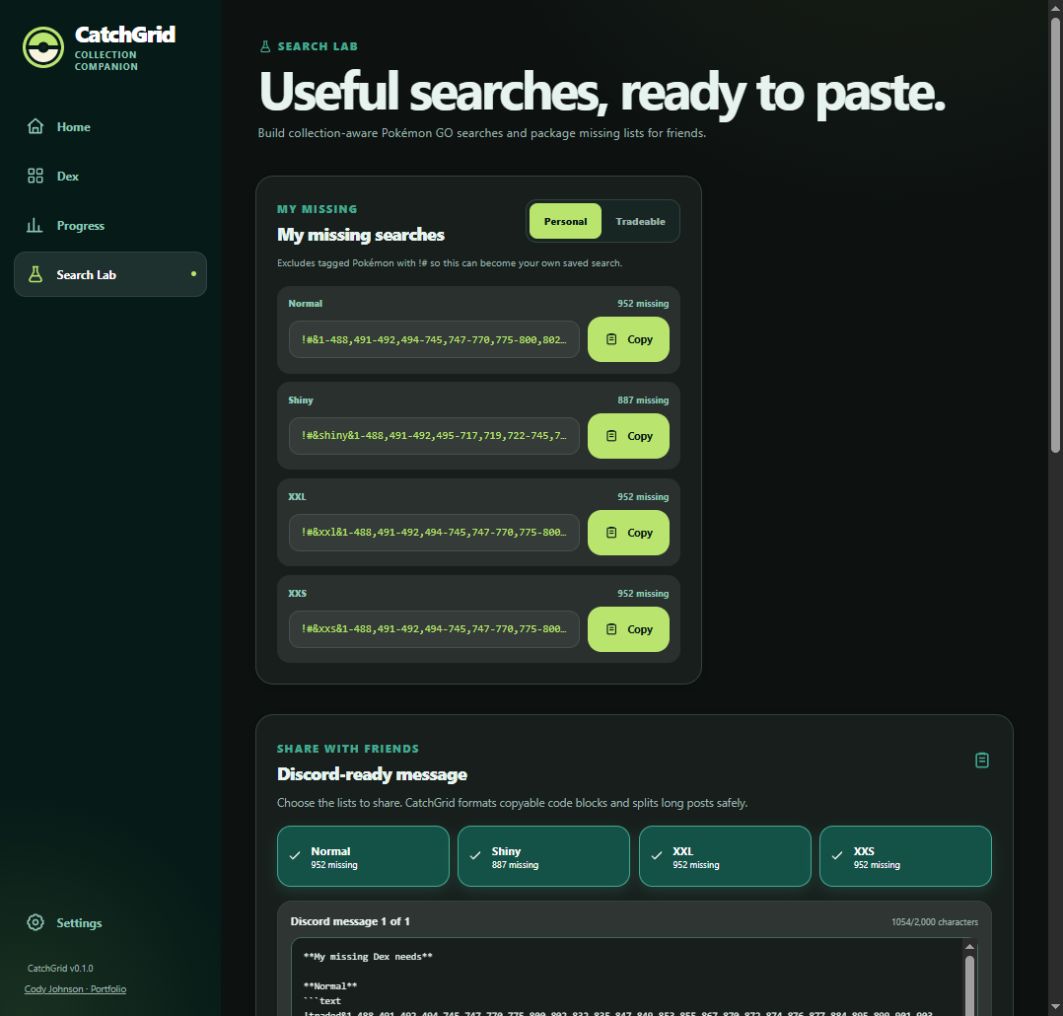Click the 'Discord message 1 of 1' label
Image resolution: width=1063 pixels, height=1016 pixels.
coord(350,921)
